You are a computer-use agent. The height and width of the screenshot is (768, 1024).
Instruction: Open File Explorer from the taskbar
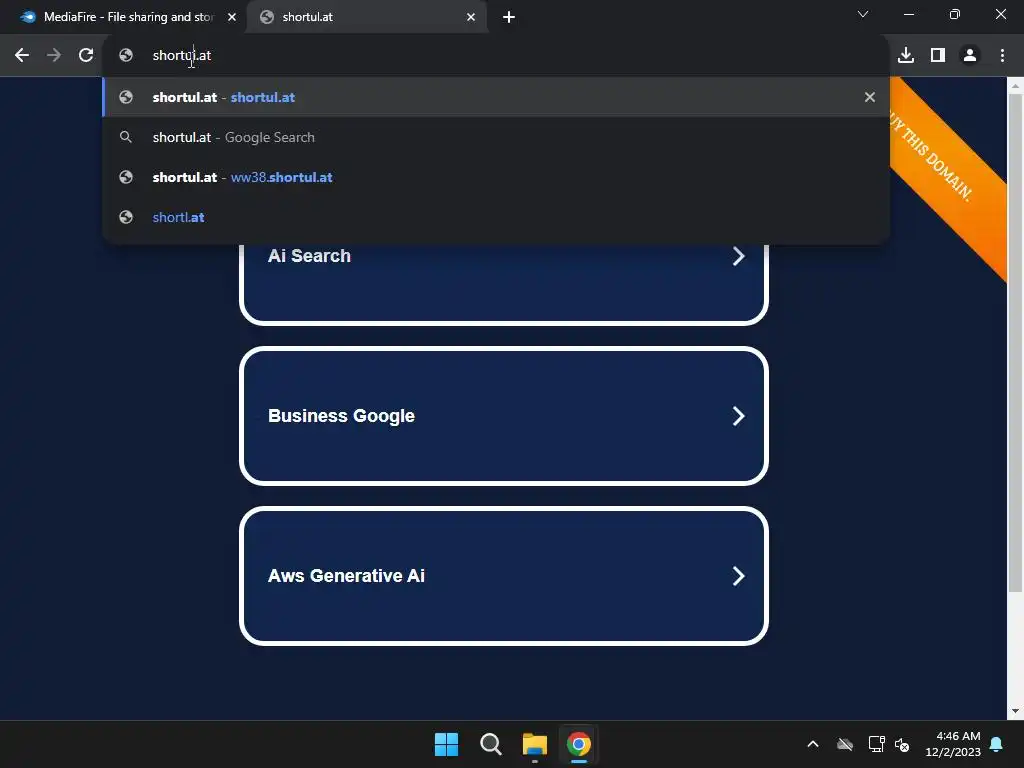point(535,744)
